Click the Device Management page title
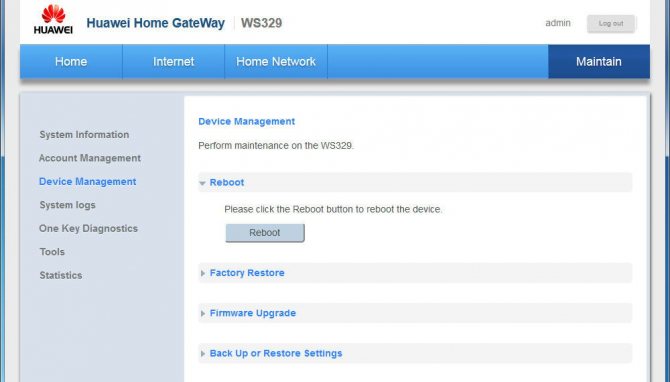This screenshot has height=382, width=670. (x=247, y=121)
